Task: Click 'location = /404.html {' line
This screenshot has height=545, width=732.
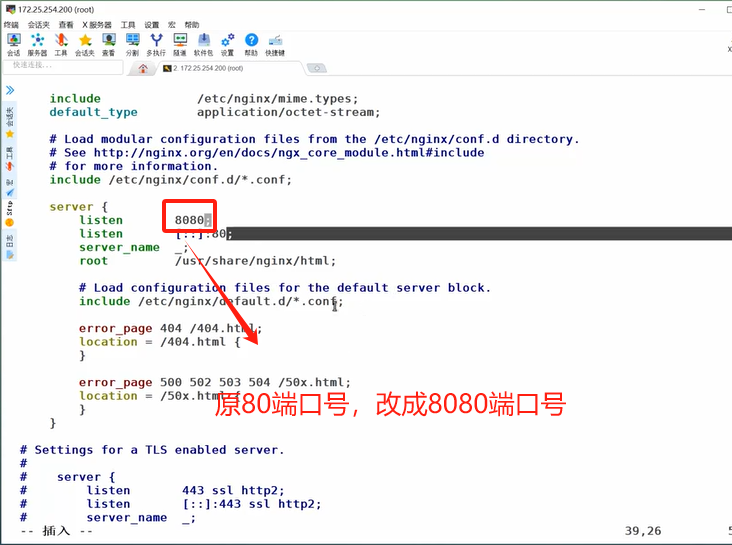Action: [160, 342]
